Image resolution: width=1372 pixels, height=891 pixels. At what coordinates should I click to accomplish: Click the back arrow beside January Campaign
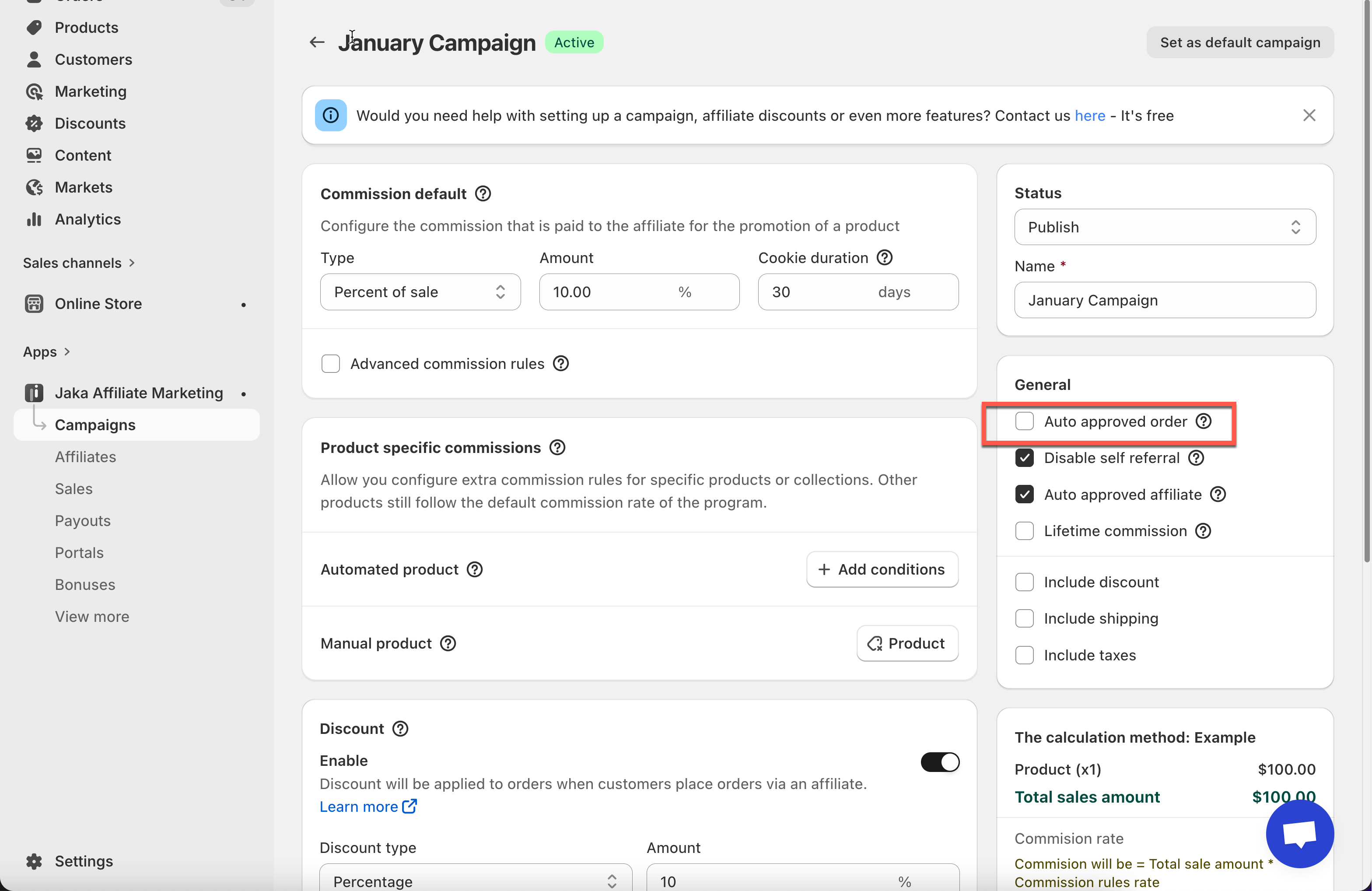(x=316, y=42)
